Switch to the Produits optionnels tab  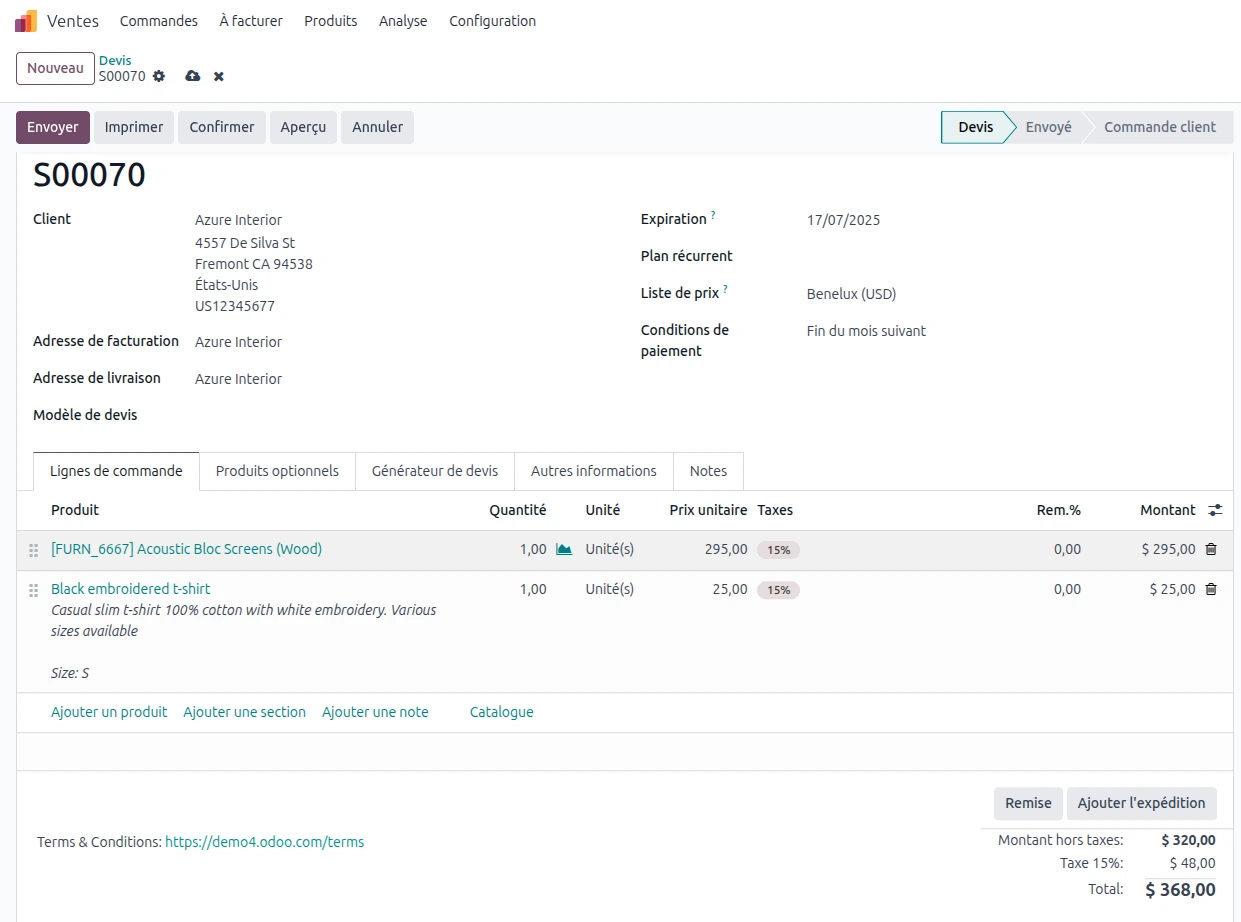[277, 471]
